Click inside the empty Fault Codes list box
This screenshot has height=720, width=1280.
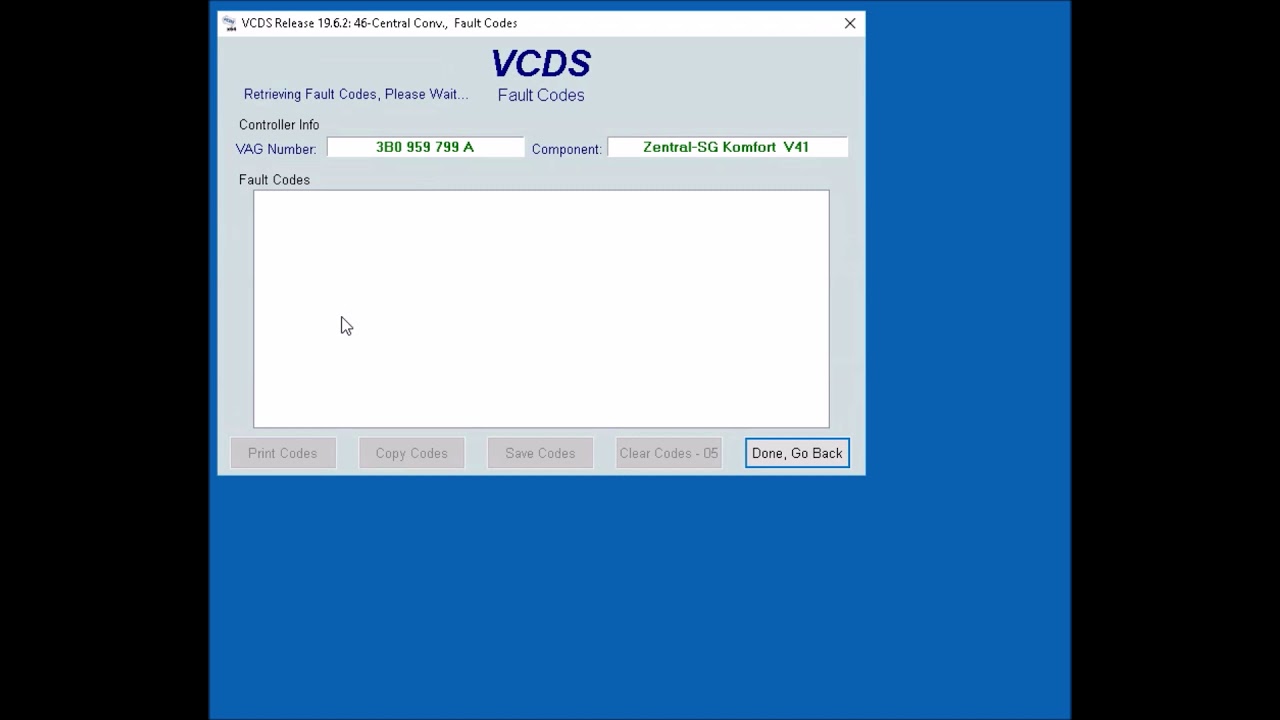pos(541,309)
